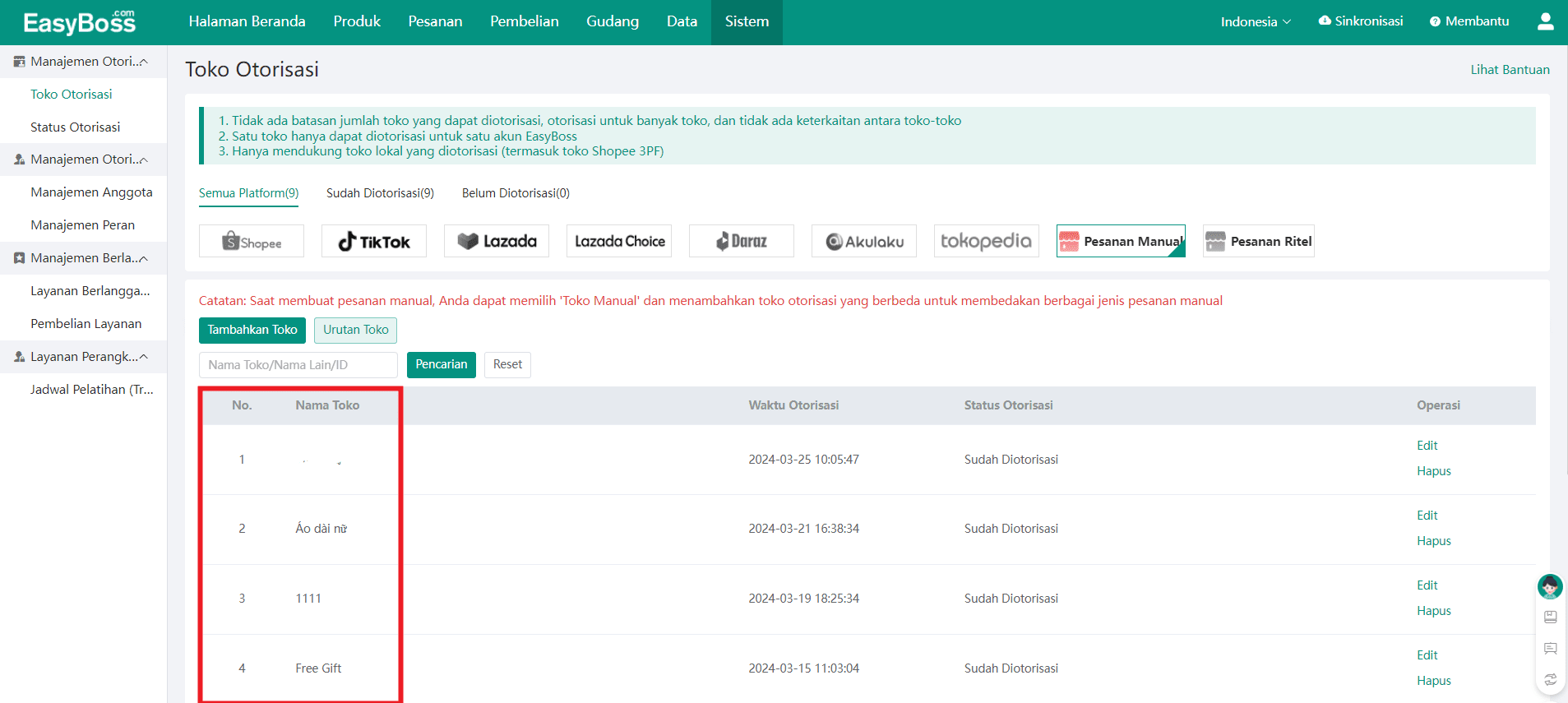Screen dimensions: 1568x703
Task: Open the Lihat Bantuan link
Action: pos(1510,70)
